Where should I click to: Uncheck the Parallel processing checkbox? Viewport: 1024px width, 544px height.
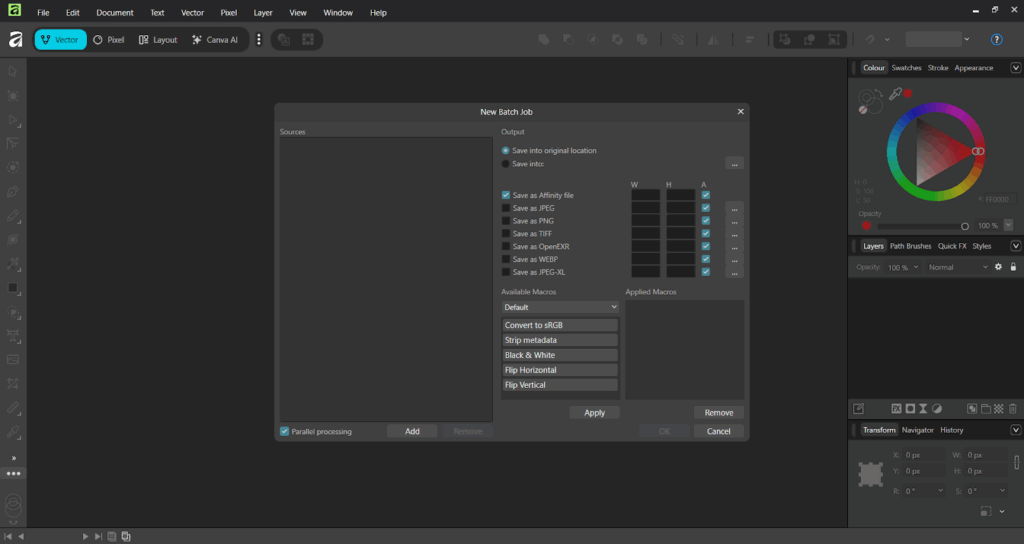(x=285, y=432)
